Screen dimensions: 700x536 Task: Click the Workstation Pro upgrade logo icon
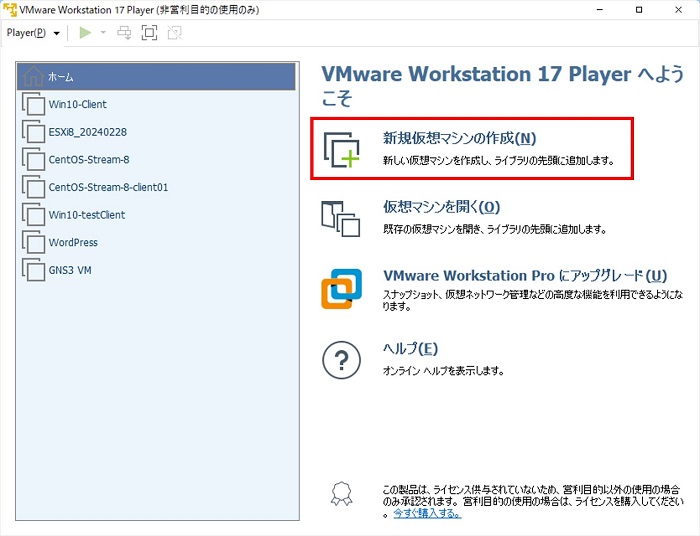point(342,289)
